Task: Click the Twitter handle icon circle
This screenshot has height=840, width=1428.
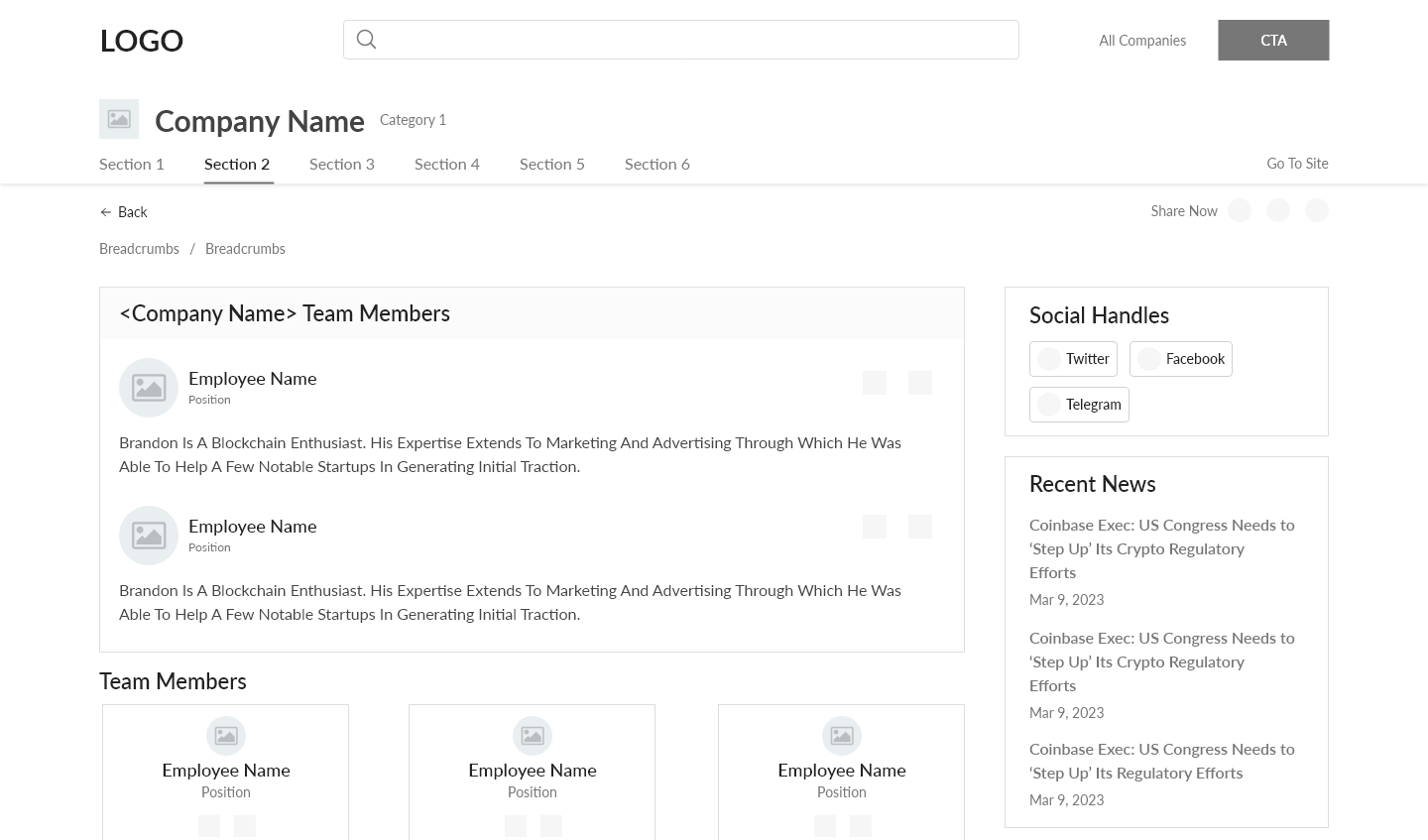Action: pyautogui.click(x=1049, y=359)
